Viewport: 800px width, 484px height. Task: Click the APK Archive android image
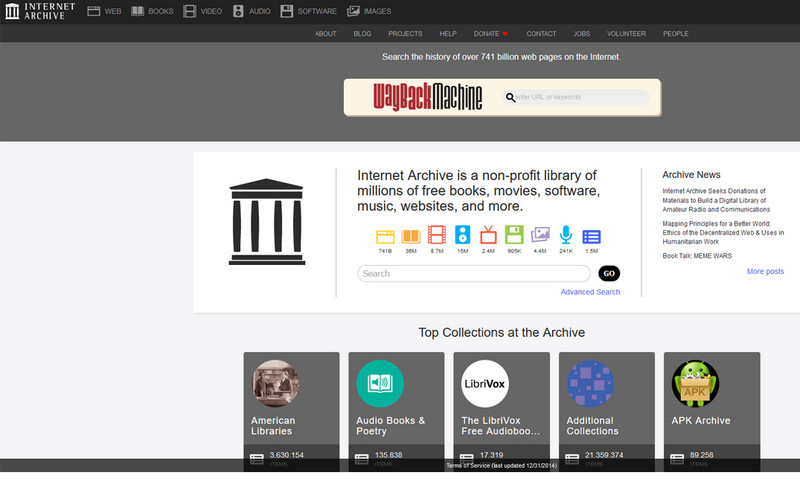click(x=695, y=384)
